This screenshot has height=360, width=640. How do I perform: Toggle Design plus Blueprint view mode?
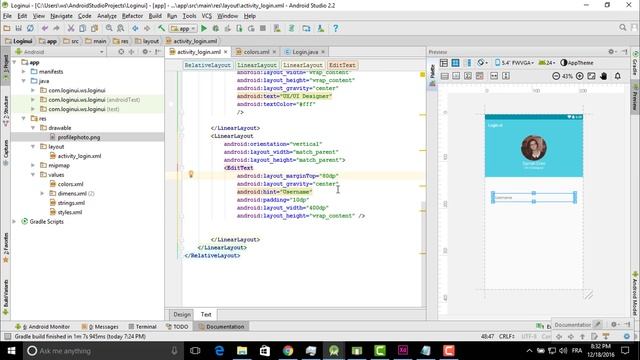[468, 63]
